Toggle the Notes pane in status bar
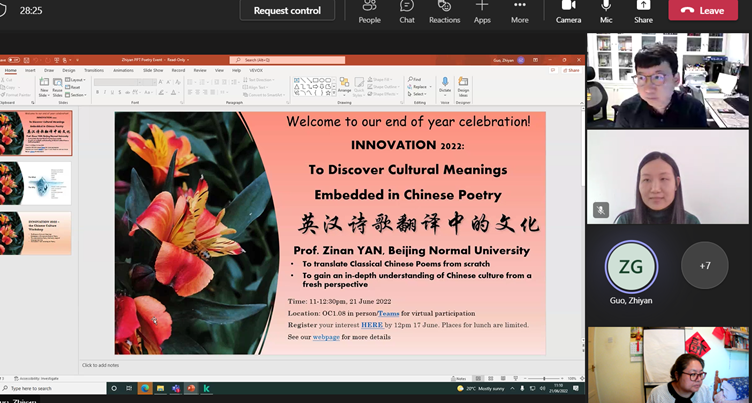752x403 pixels. pyautogui.click(x=461, y=378)
